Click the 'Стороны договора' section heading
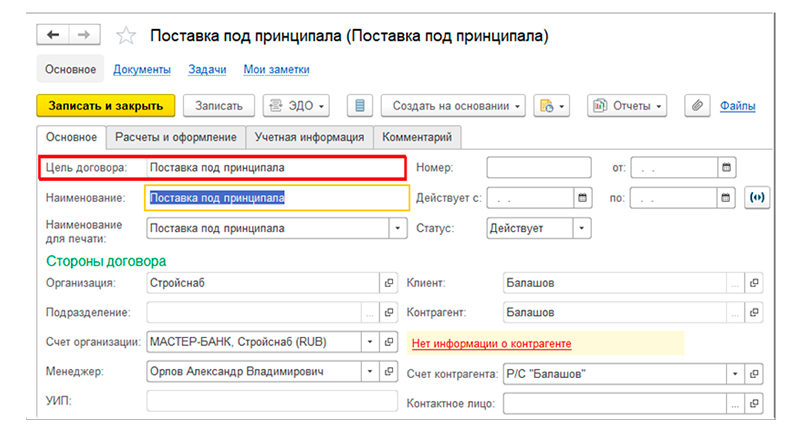This screenshot has width=805, height=432. click(x=106, y=261)
